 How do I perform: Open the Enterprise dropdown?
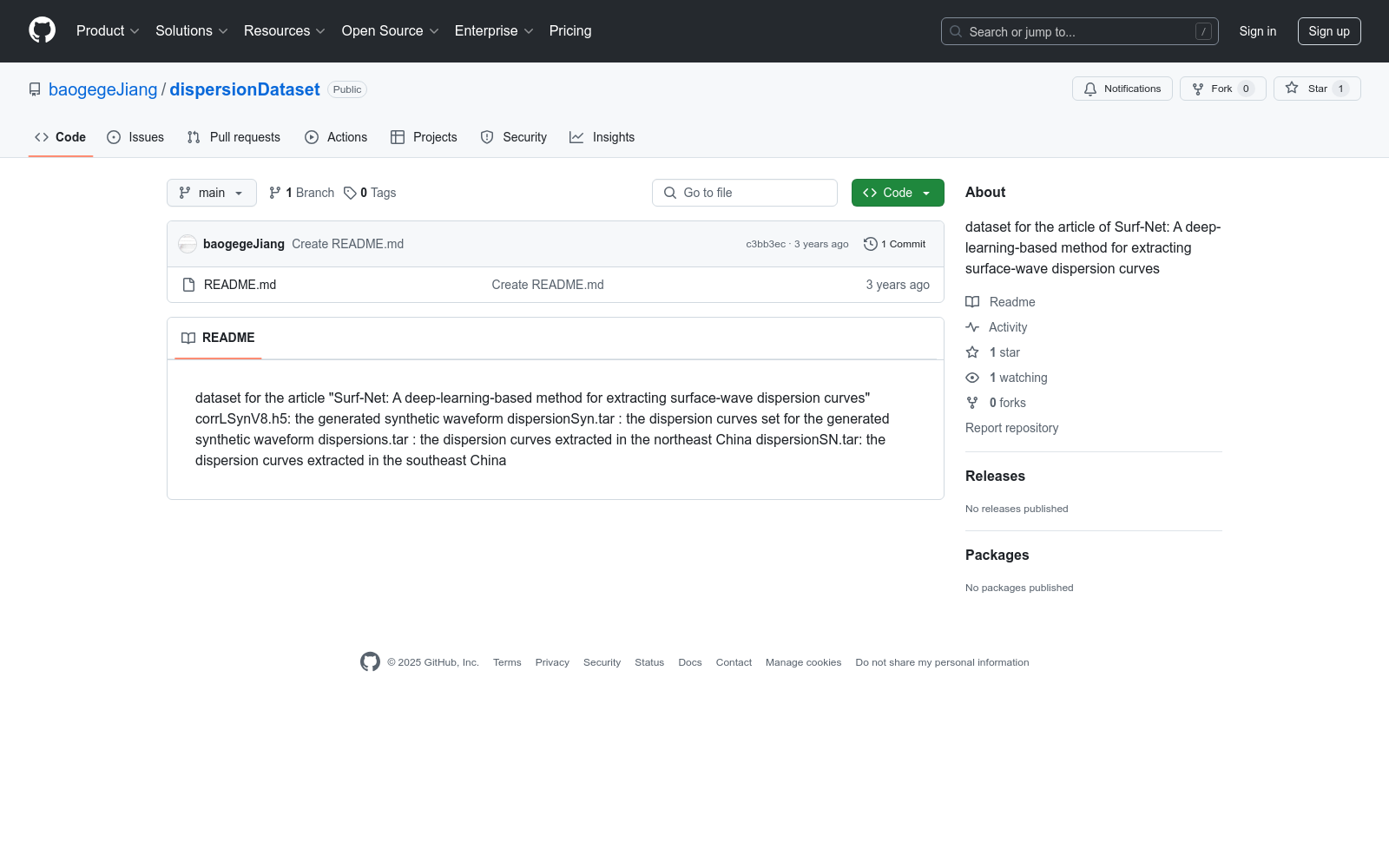tap(494, 31)
